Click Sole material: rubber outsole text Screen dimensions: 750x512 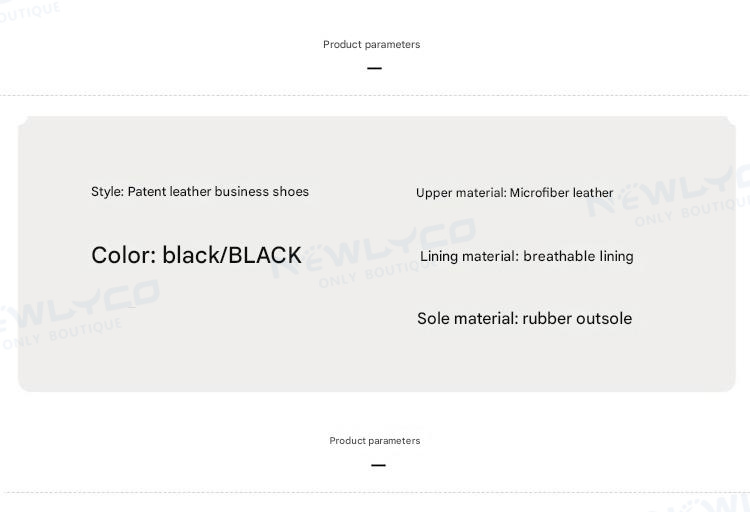pos(524,319)
